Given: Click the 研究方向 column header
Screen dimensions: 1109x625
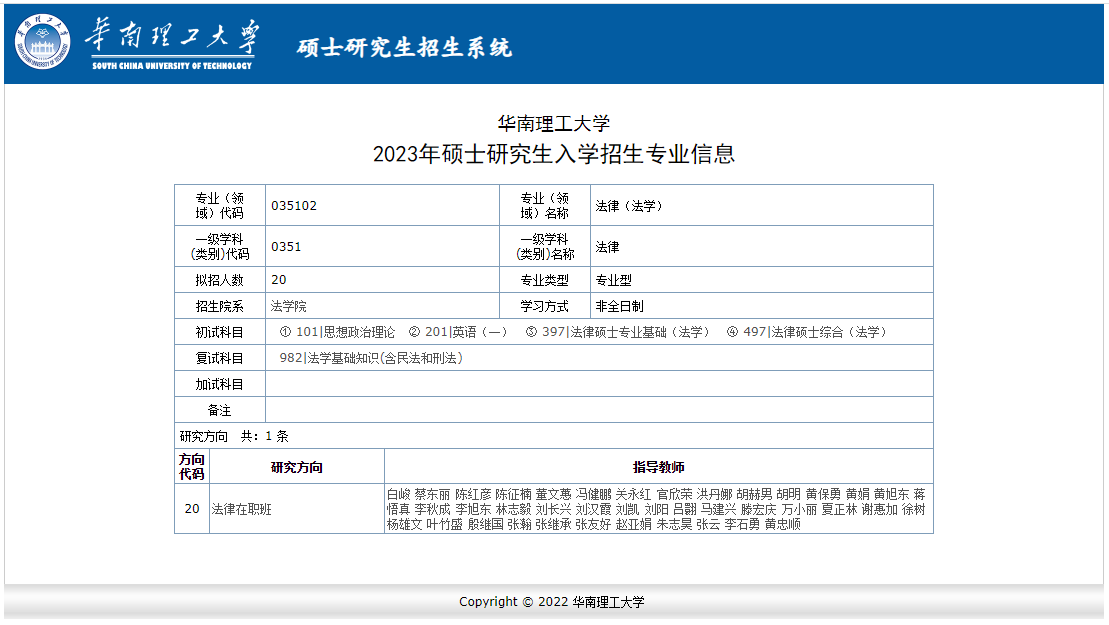Looking at the screenshot, I should (297, 467).
